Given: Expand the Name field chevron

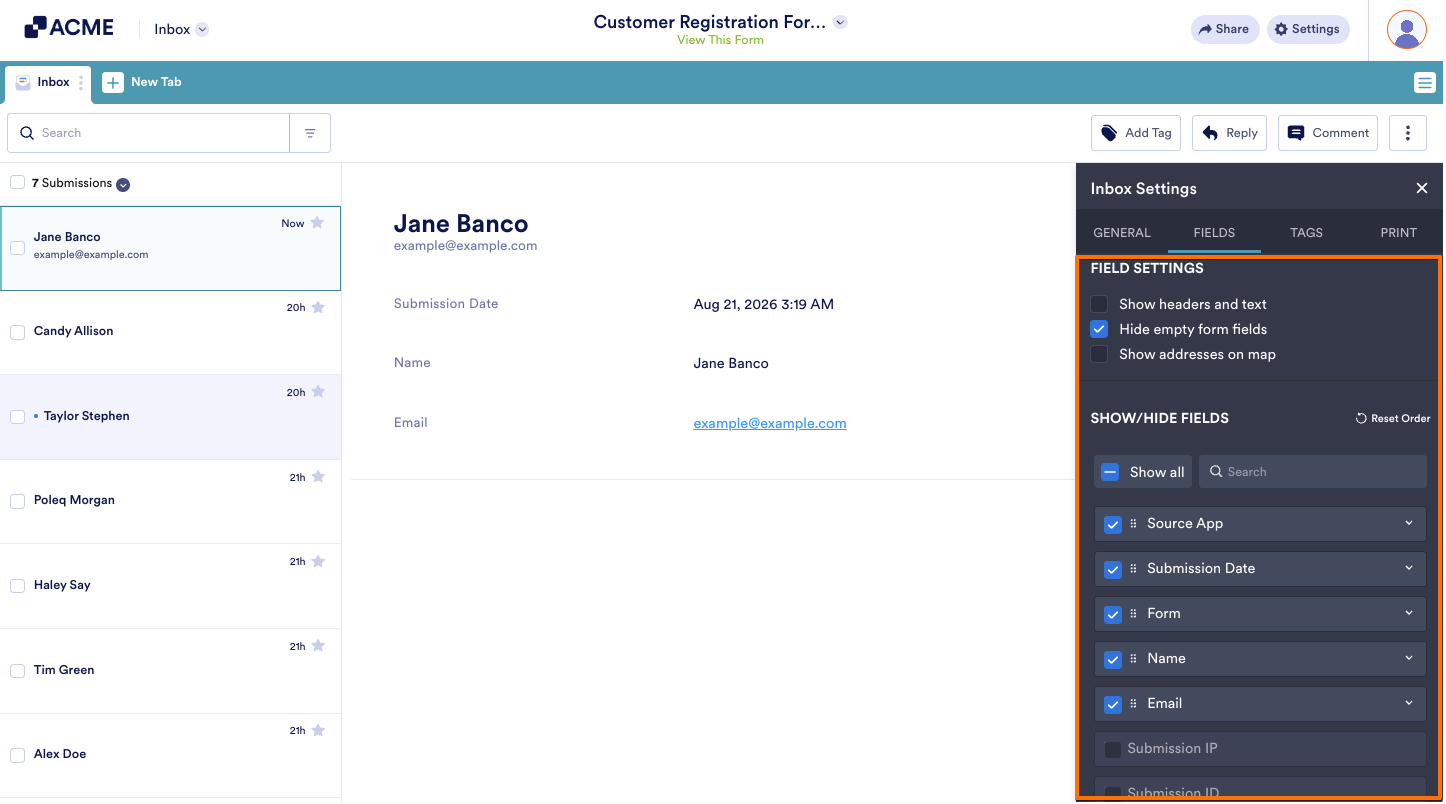Looking at the screenshot, I should point(1409,658).
